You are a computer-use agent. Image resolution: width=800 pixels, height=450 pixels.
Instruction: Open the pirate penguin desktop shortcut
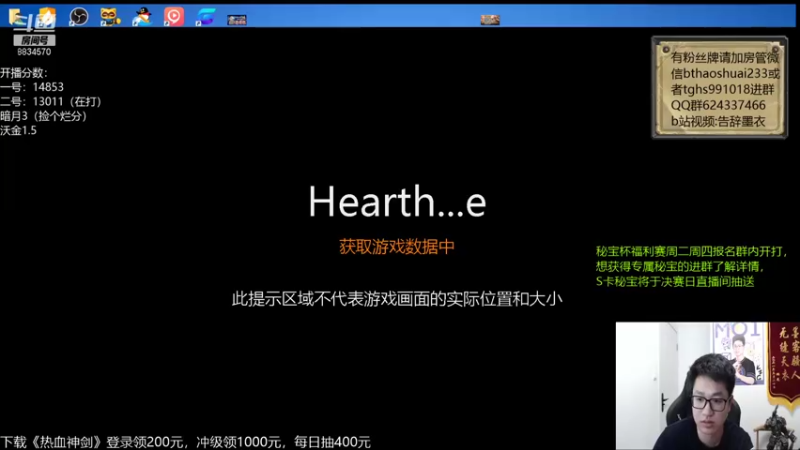(142, 16)
